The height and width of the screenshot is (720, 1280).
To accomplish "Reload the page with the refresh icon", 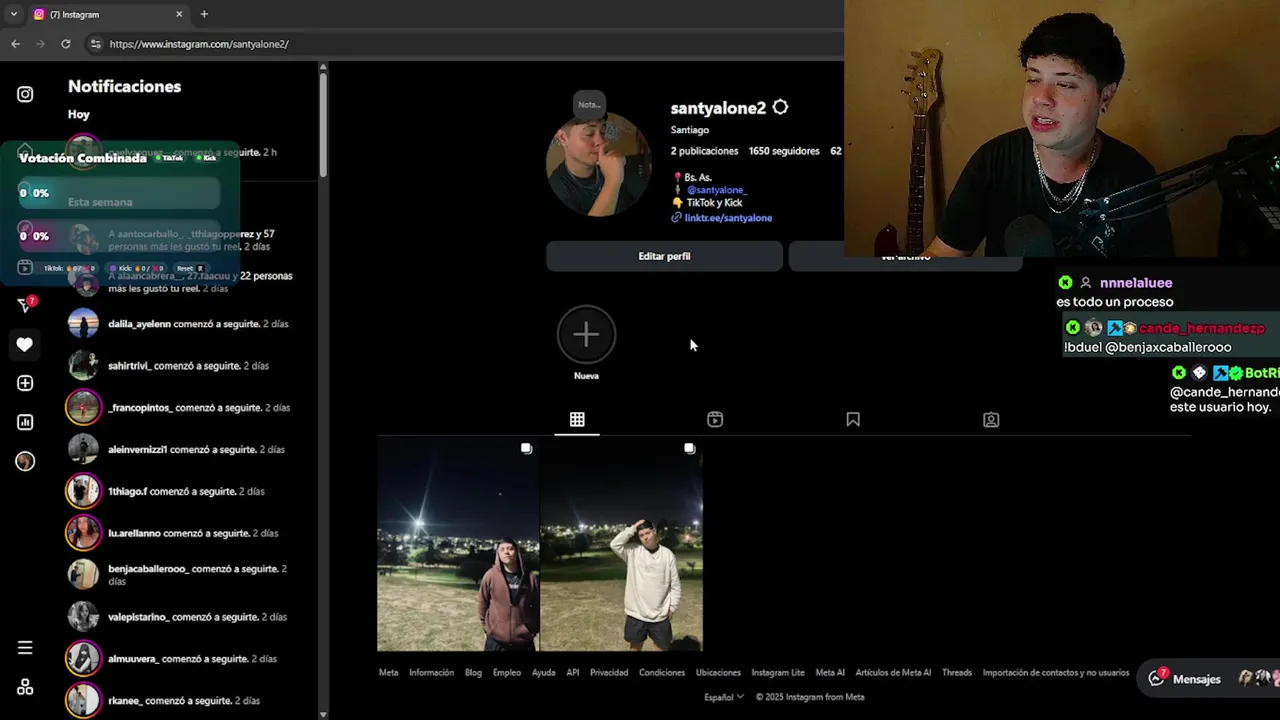I will click(66, 44).
